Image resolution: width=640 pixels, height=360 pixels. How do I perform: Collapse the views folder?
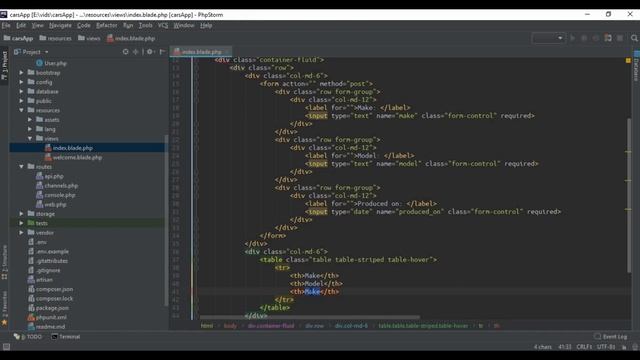[x=30, y=138]
